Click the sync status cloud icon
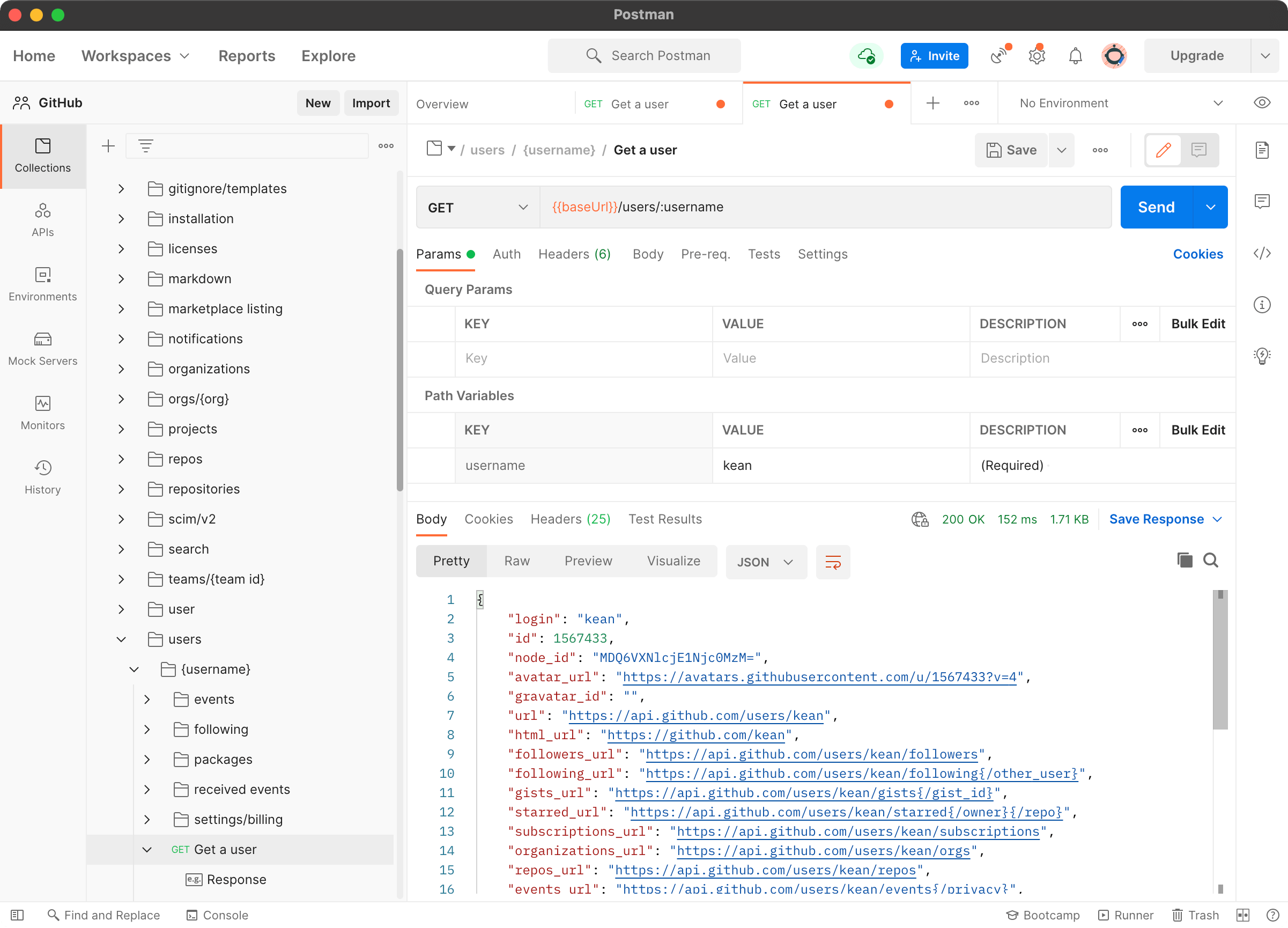Viewport: 1288px width, 928px height. click(865, 56)
